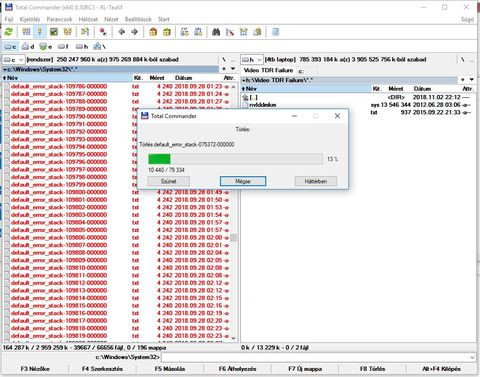Switch to names-only brief view icon

[26, 32]
